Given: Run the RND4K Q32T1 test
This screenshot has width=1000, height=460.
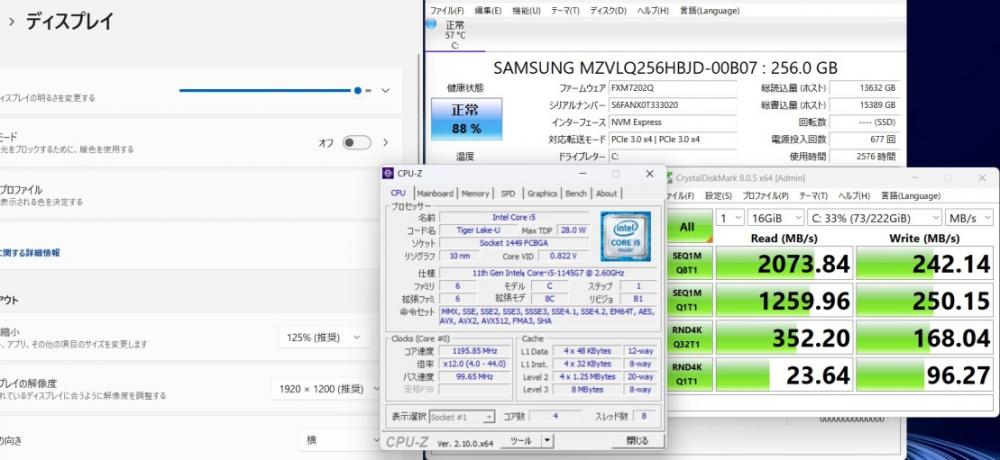Looking at the screenshot, I should click(x=688, y=338).
